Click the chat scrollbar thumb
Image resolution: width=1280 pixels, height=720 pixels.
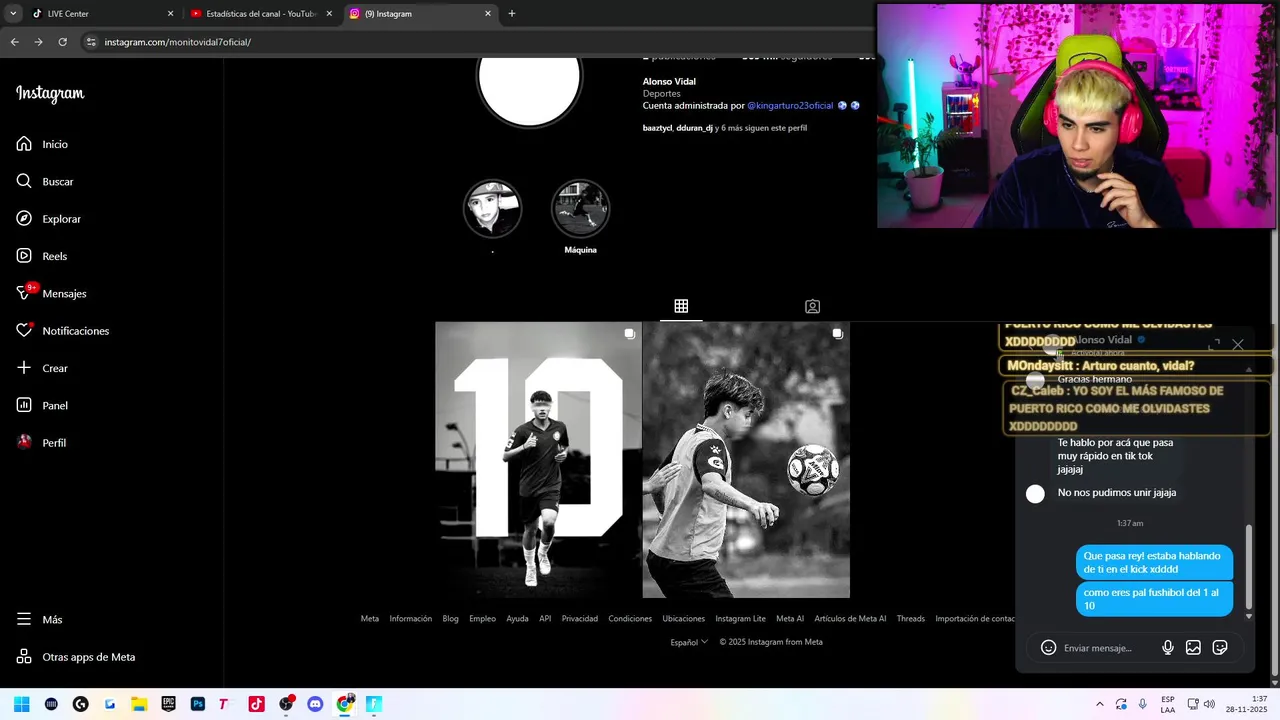click(1248, 565)
